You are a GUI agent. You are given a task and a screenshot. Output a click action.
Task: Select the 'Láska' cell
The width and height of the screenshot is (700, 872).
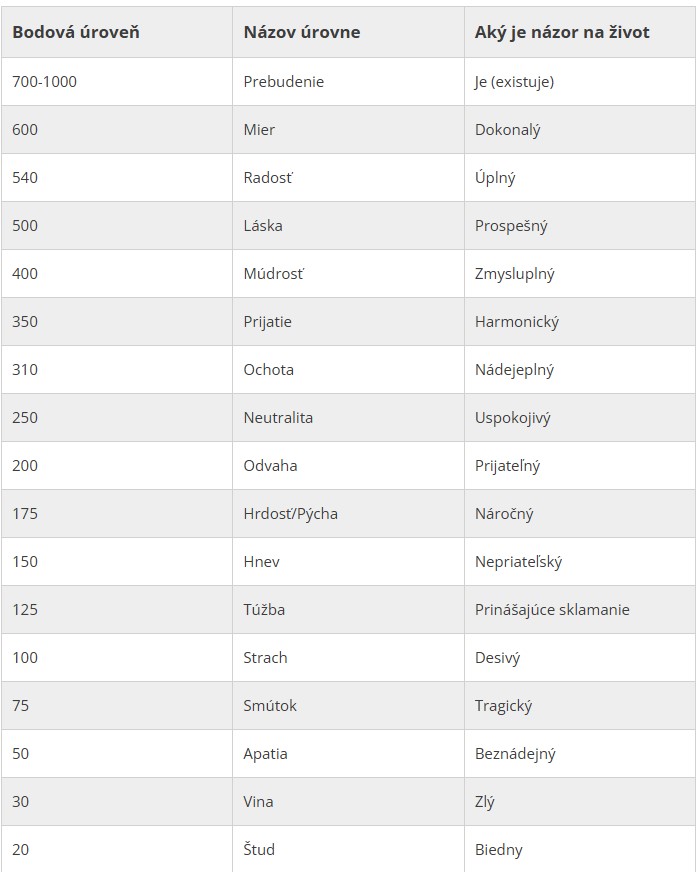coord(348,226)
